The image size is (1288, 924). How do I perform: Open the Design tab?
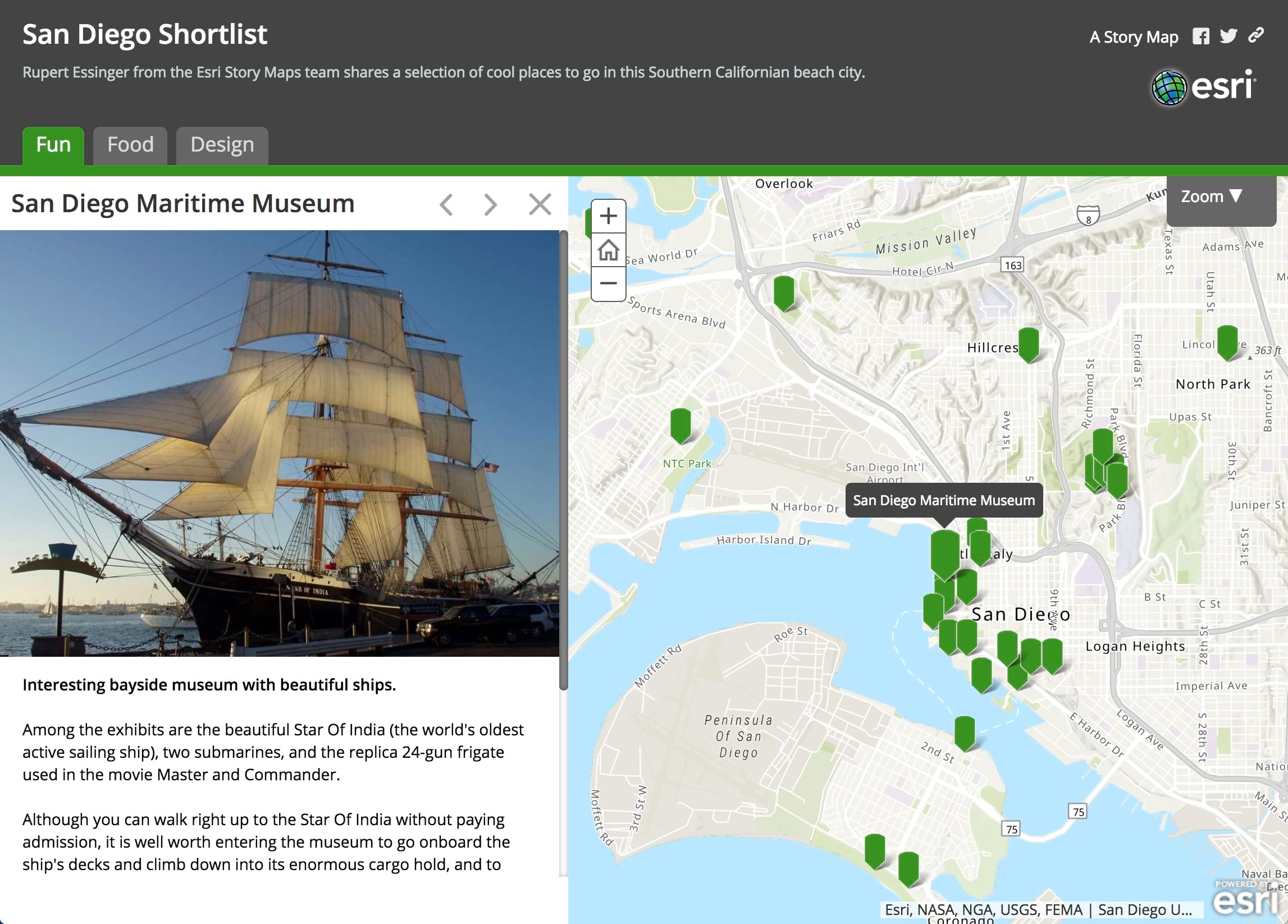(221, 145)
